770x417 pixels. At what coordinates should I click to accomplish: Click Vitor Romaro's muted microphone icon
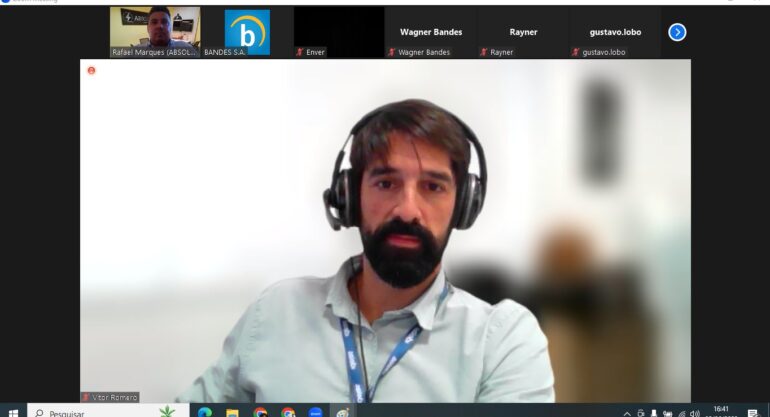pos(86,397)
